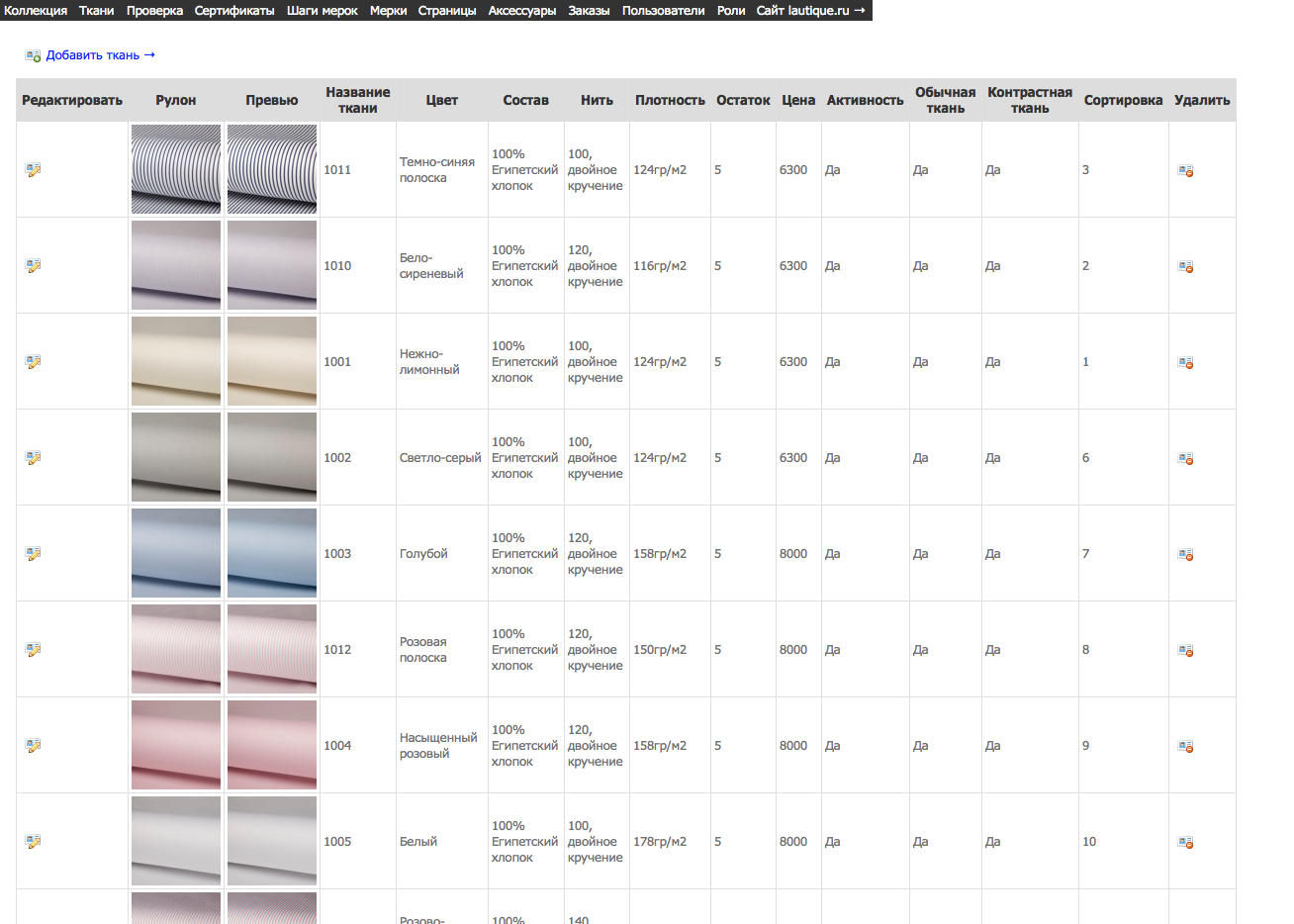Open editor for fabric 1003 Голубой
Viewport: 1294px width, 924px height.
click(x=33, y=554)
